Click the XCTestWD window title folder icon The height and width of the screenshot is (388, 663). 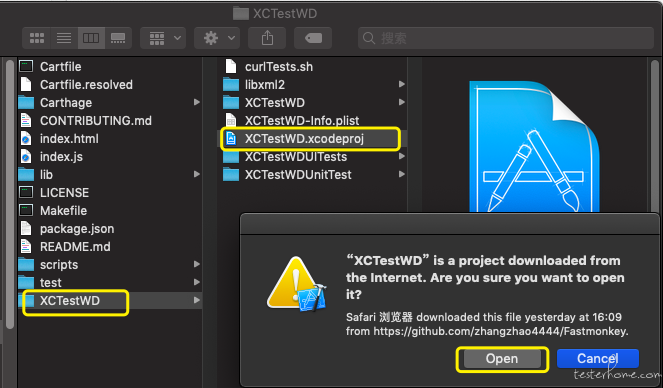coord(241,14)
